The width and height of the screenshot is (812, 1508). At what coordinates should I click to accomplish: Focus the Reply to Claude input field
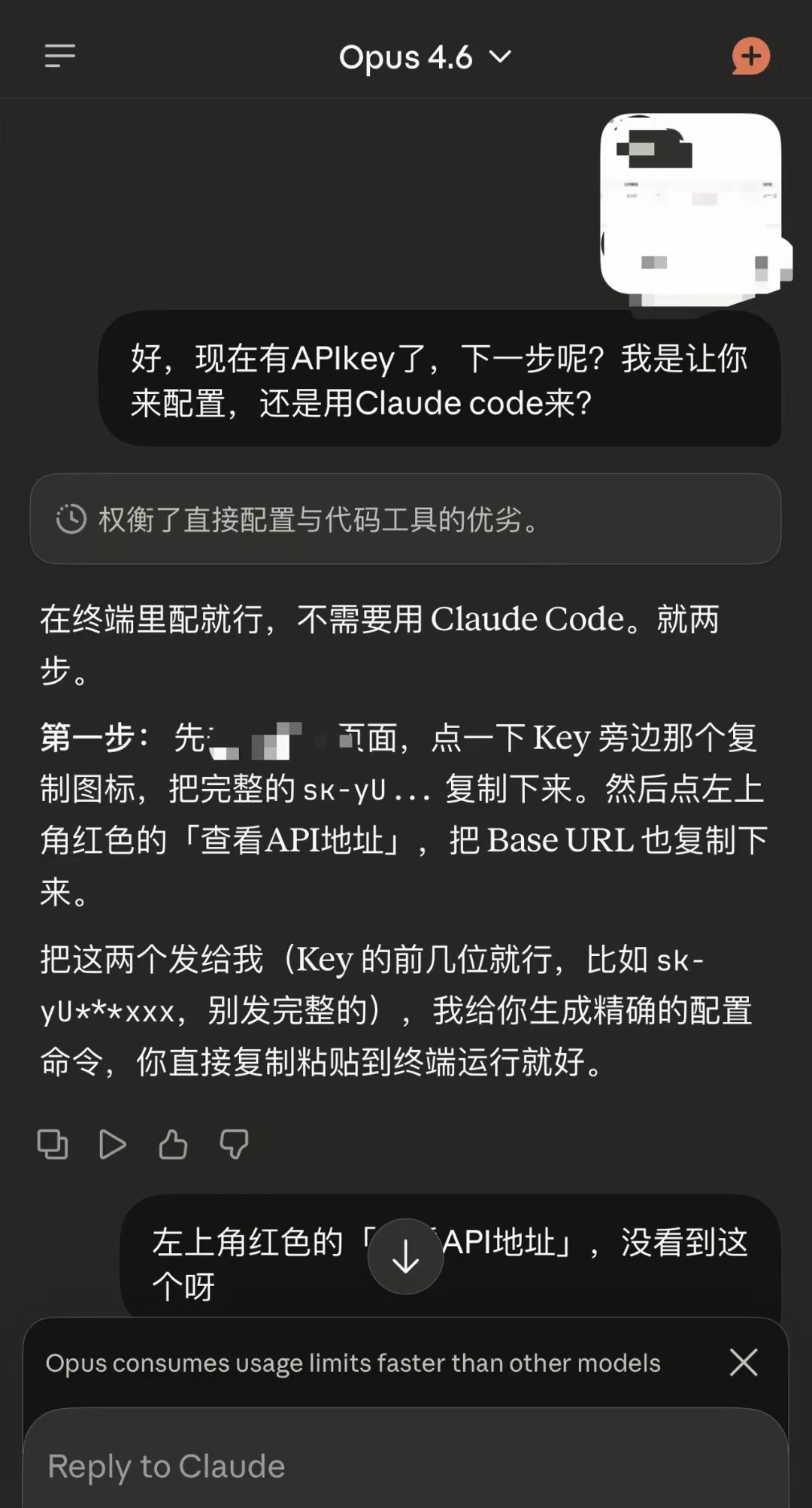[x=405, y=1466]
